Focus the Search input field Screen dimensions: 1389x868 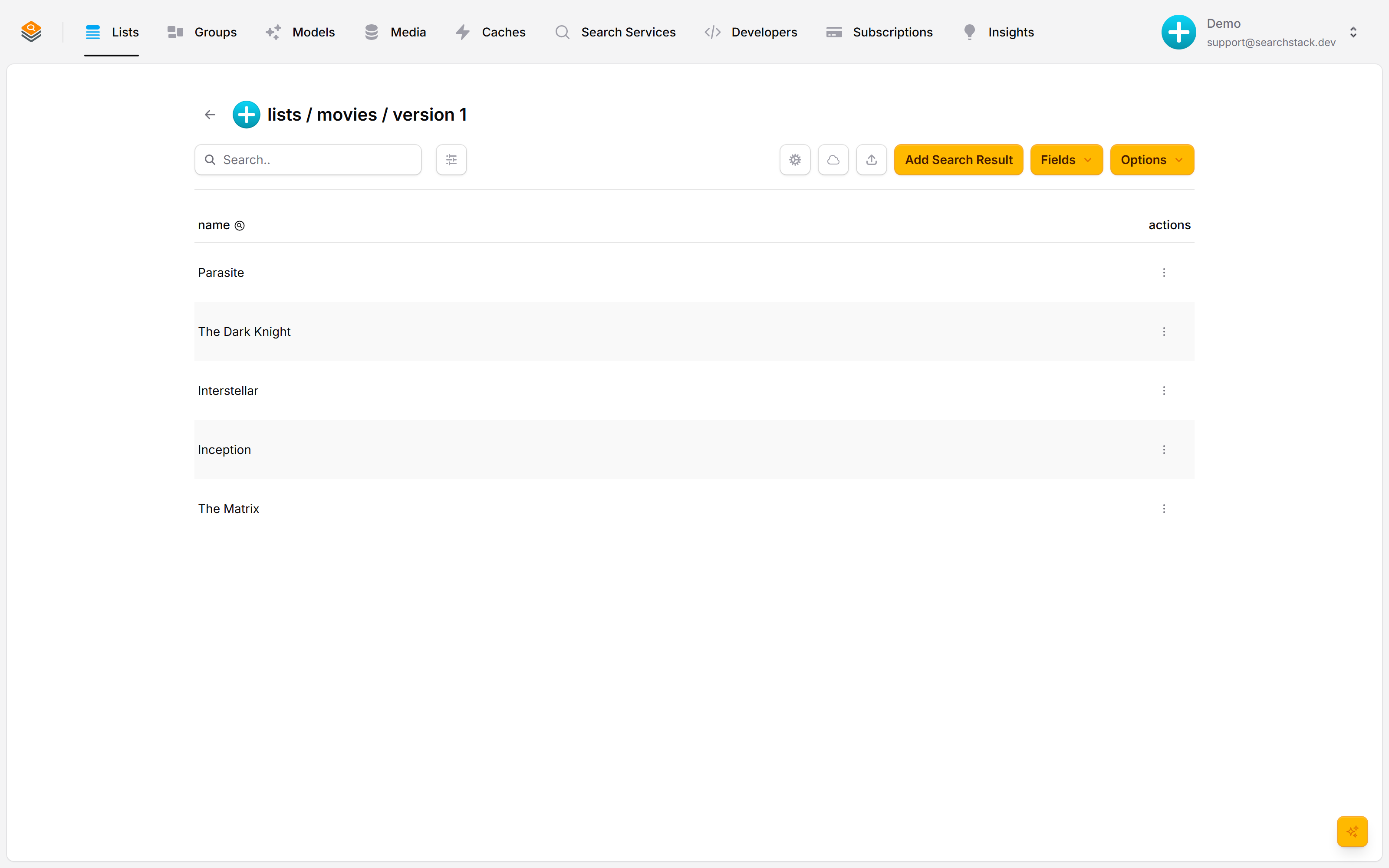click(x=308, y=160)
